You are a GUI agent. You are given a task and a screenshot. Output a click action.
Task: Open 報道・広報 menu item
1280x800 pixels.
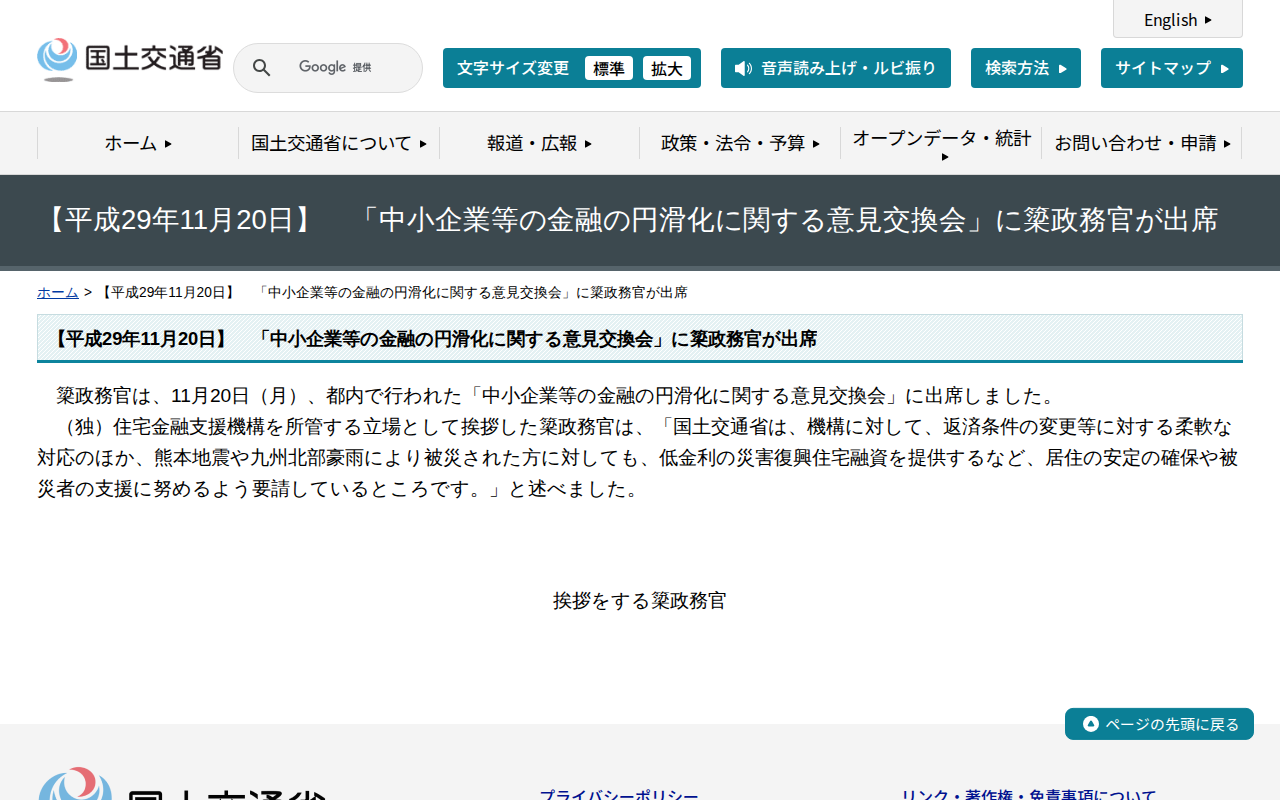click(540, 143)
